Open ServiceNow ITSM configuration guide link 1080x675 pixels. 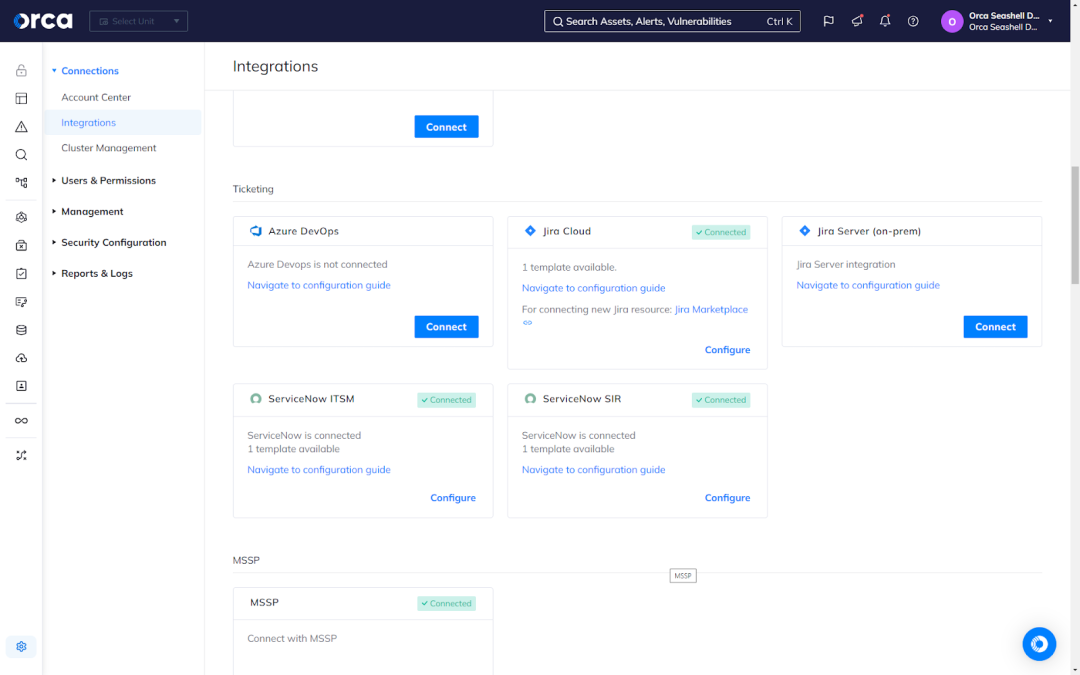[319, 470]
